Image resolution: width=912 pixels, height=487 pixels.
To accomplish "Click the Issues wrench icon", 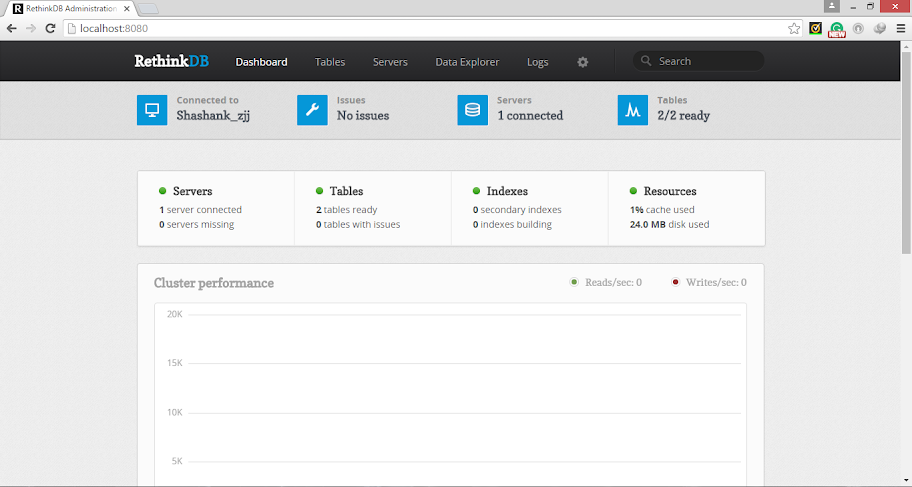I will tap(312, 110).
